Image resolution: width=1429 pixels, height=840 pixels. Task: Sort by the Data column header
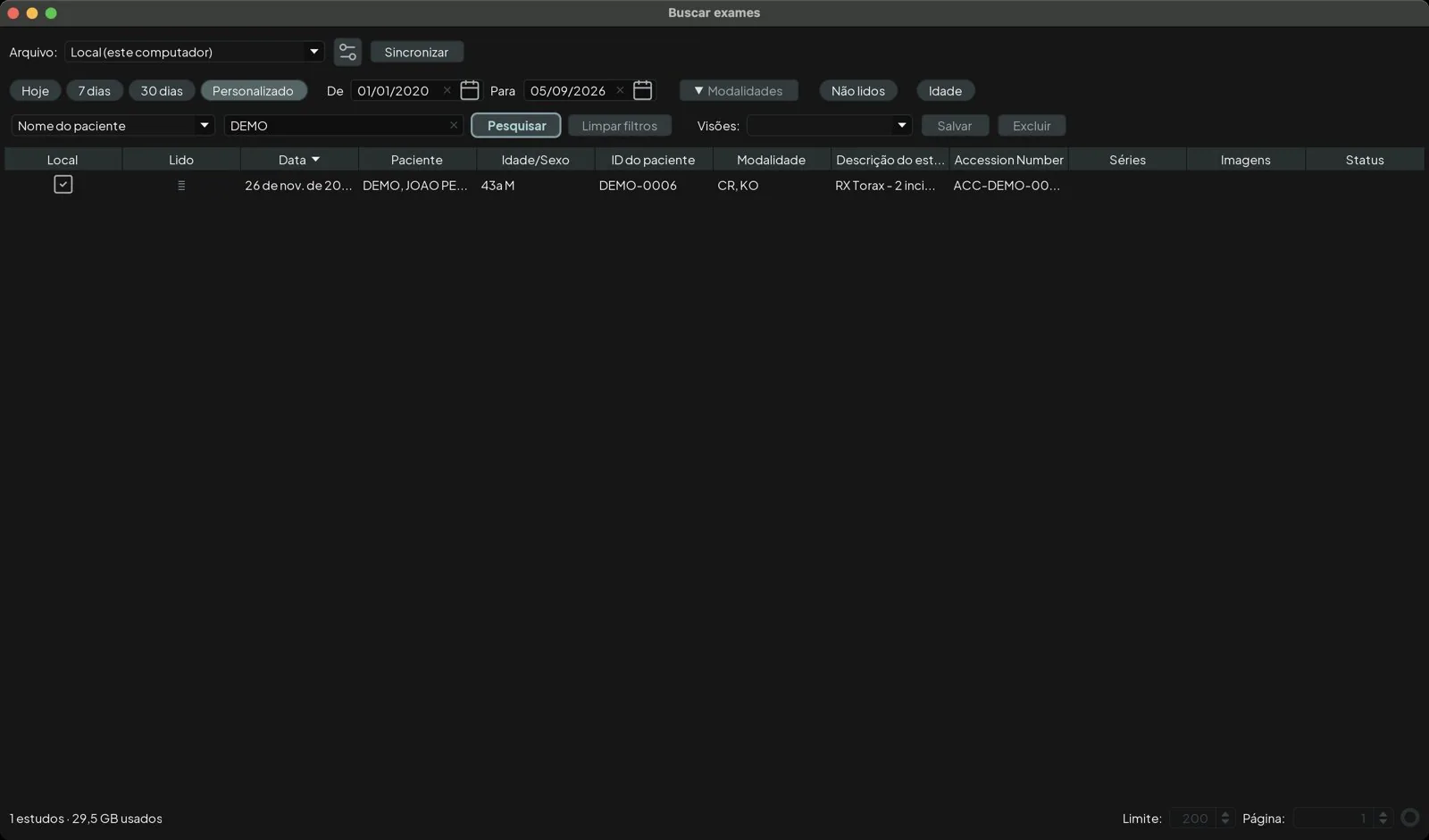click(299, 159)
